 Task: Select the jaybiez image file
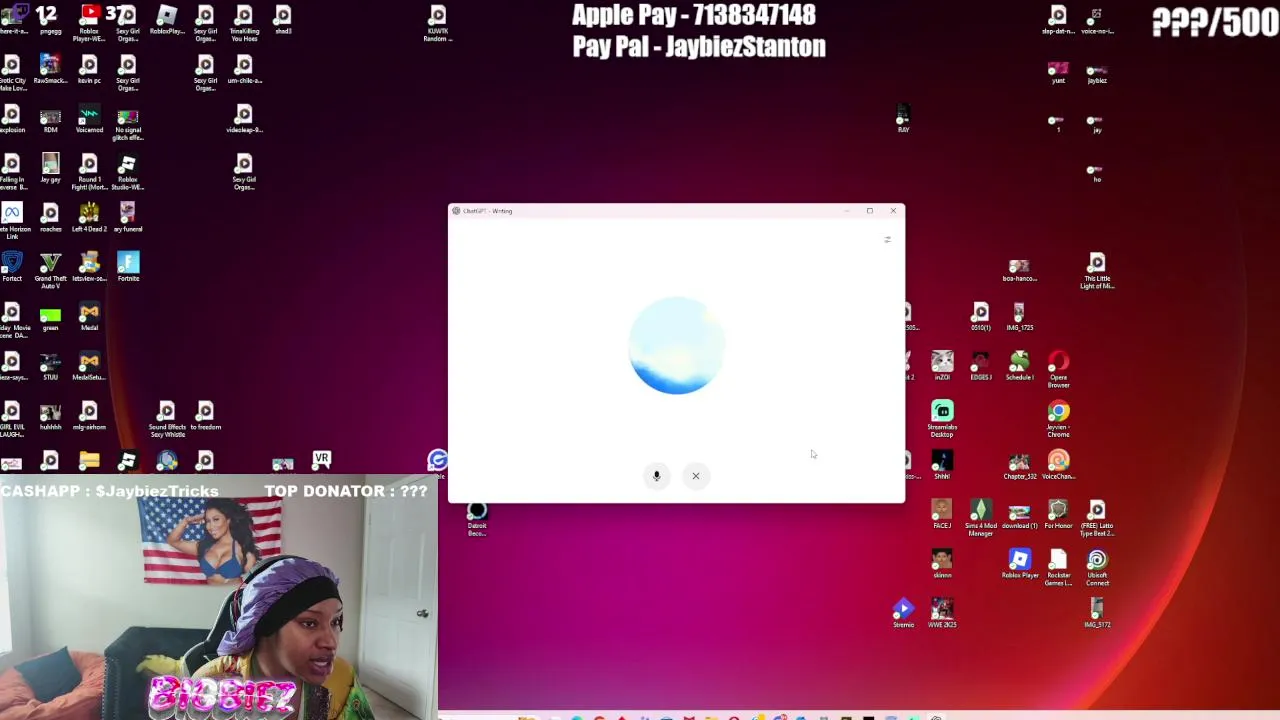click(1097, 75)
